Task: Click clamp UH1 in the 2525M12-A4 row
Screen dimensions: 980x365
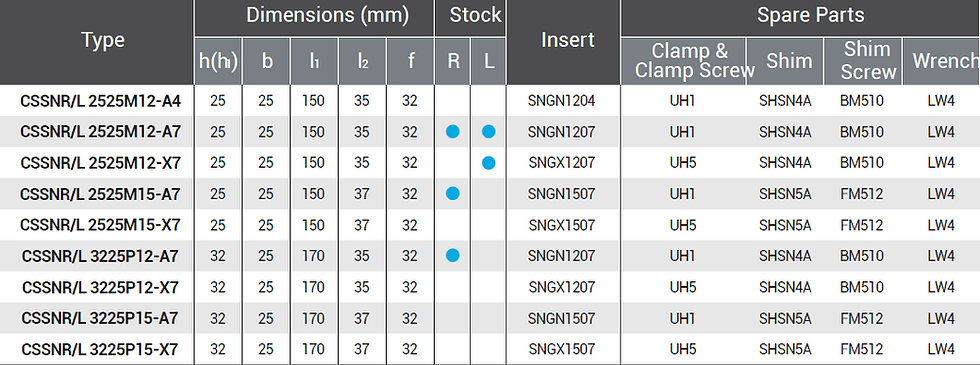Action: [x=682, y=101]
